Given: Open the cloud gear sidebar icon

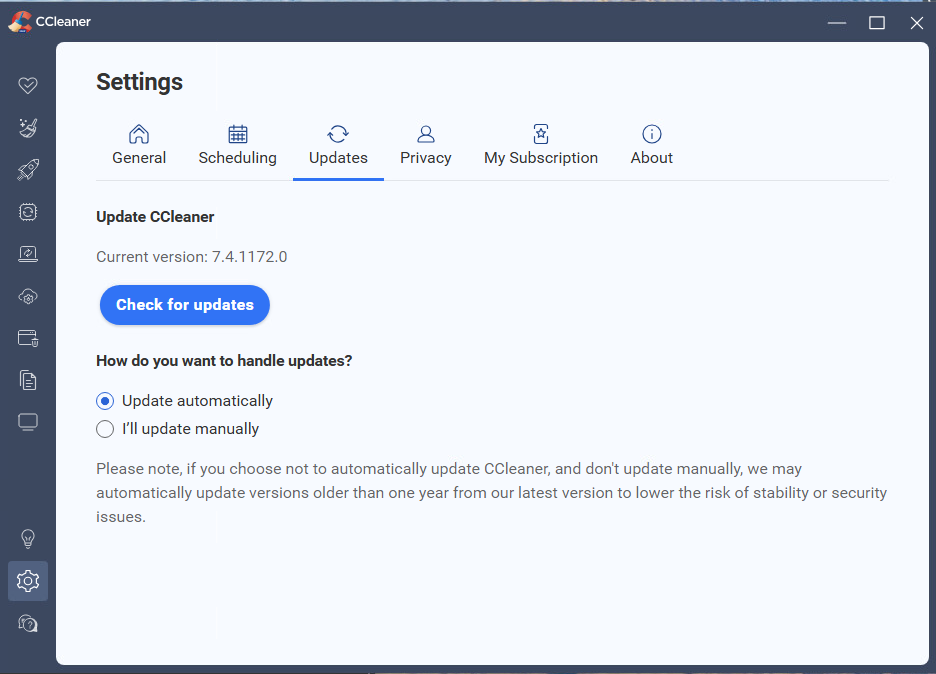Looking at the screenshot, I should (x=28, y=296).
